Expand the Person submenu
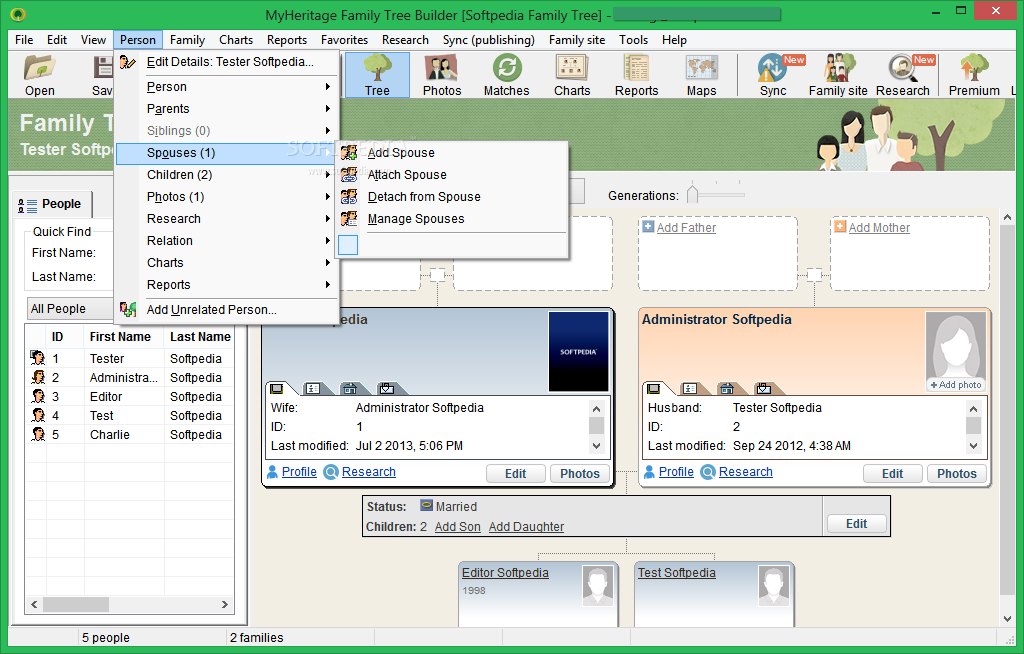The image size is (1024, 654). tap(227, 87)
